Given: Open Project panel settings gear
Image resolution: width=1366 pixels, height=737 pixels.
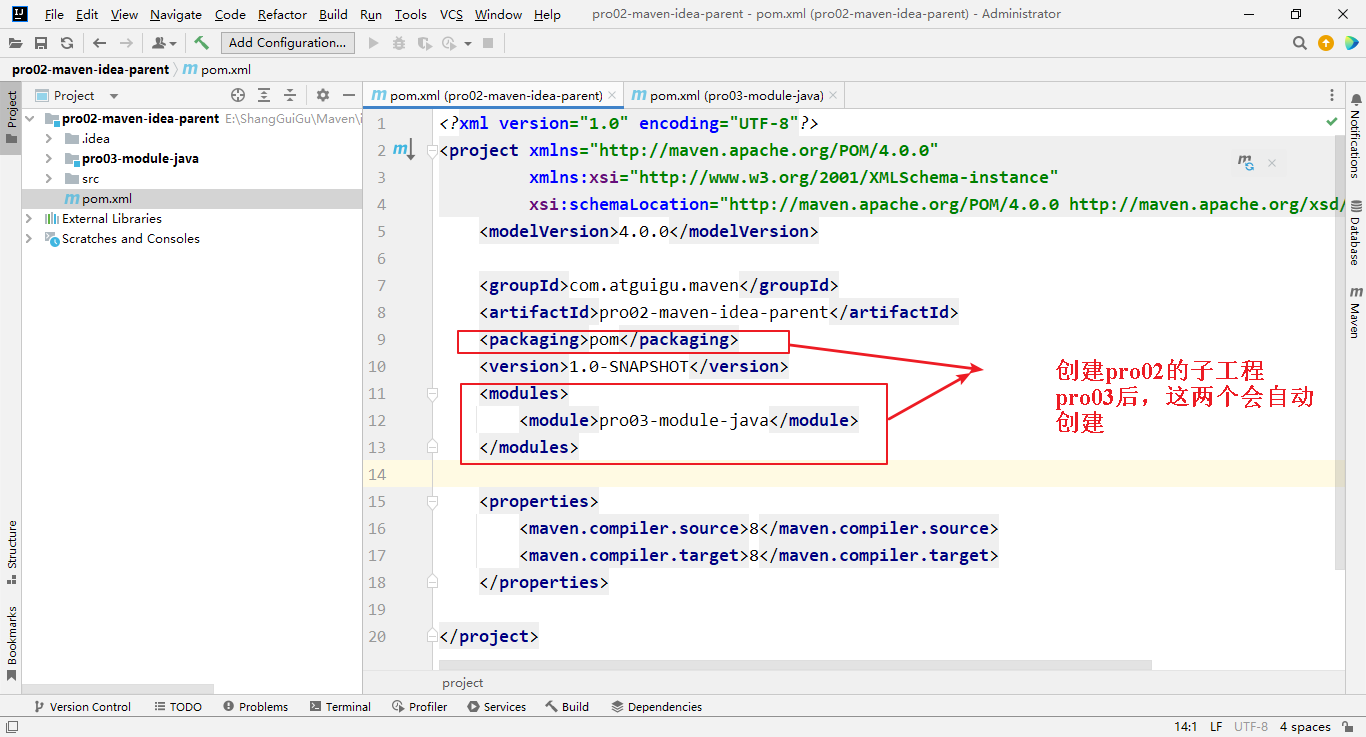Looking at the screenshot, I should click(322, 95).
